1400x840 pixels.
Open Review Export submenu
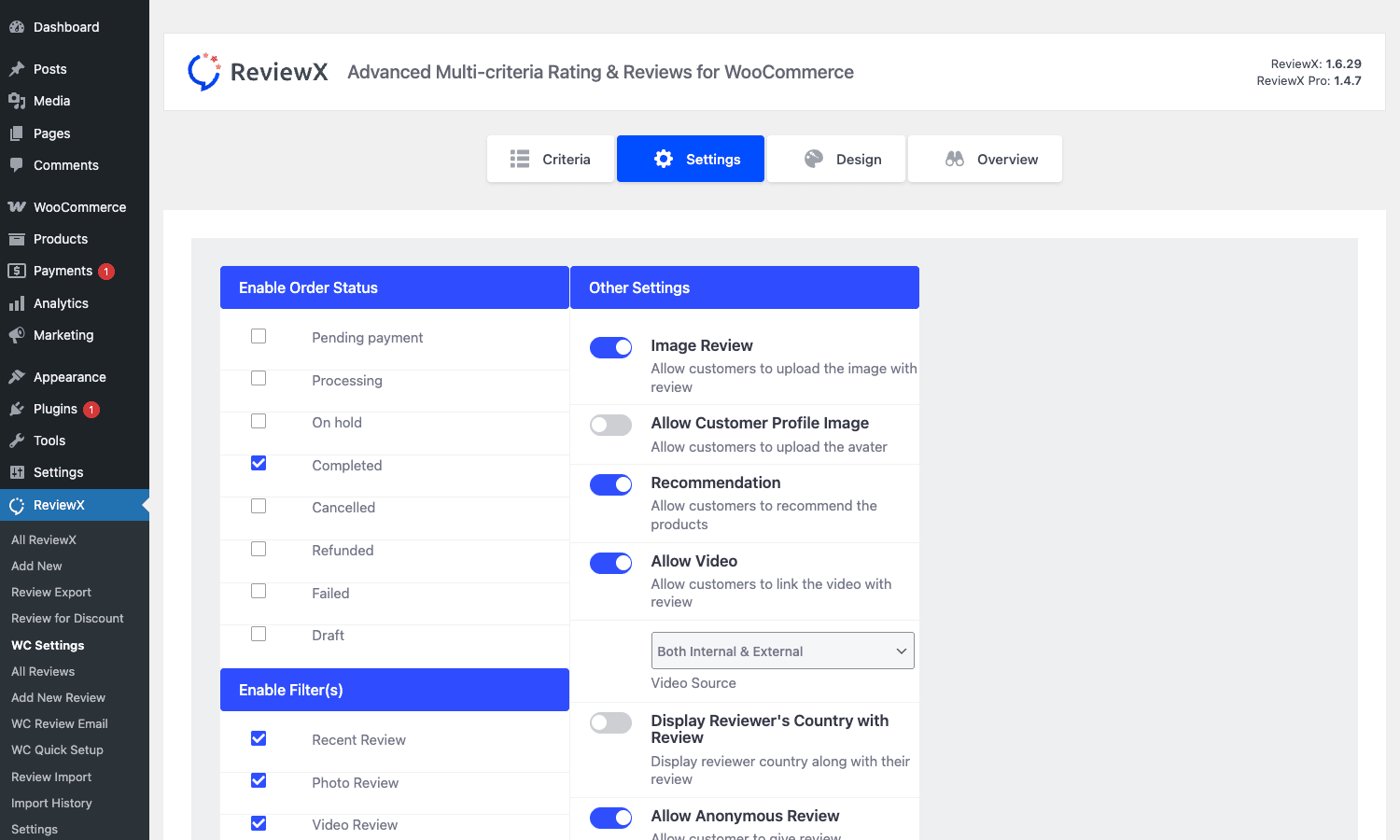51,592
